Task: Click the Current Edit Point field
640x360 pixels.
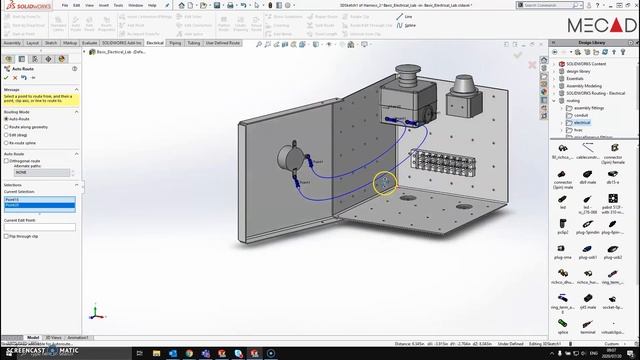Action: (x=40, y=227)
